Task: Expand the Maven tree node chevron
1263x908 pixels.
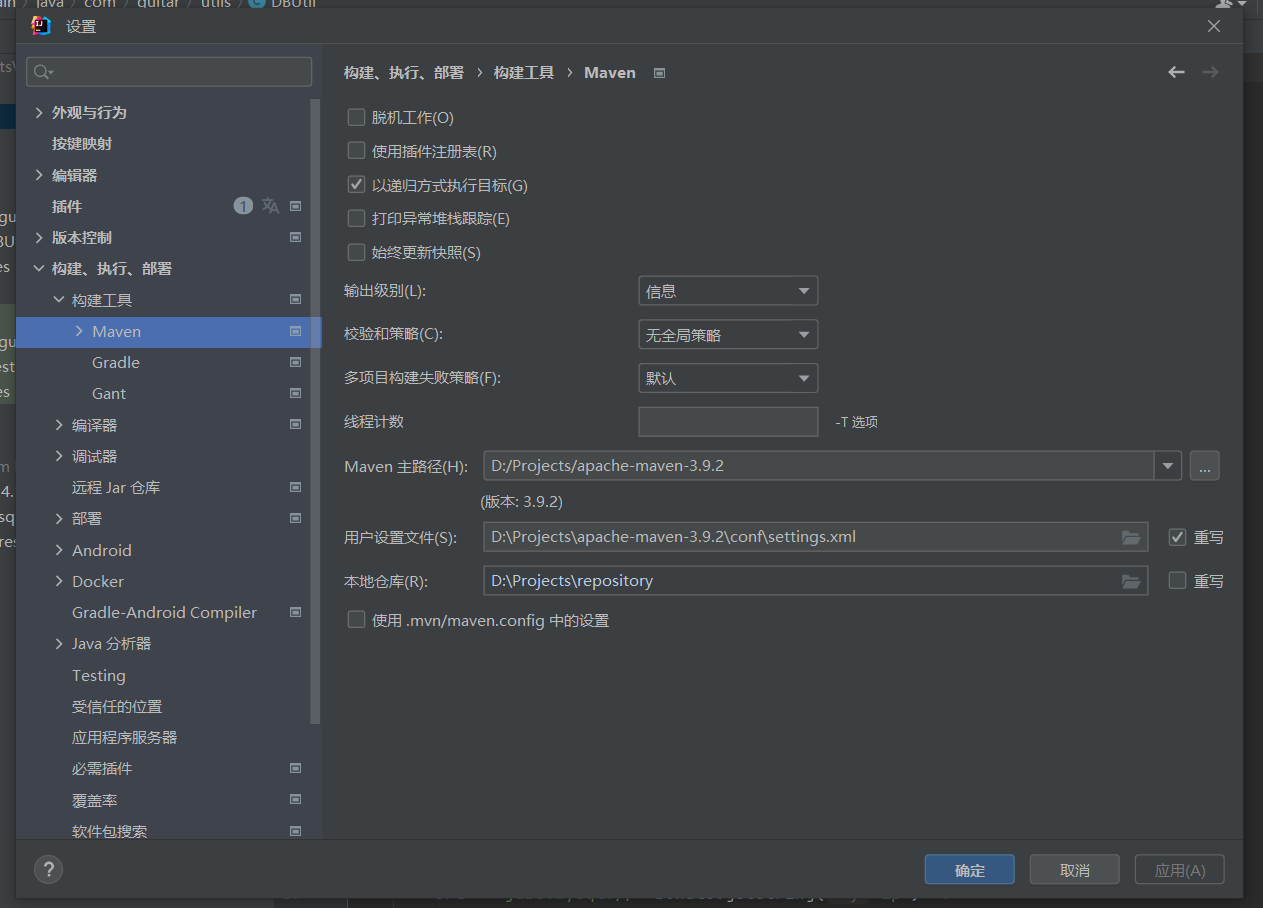Action: click(79, 331)
